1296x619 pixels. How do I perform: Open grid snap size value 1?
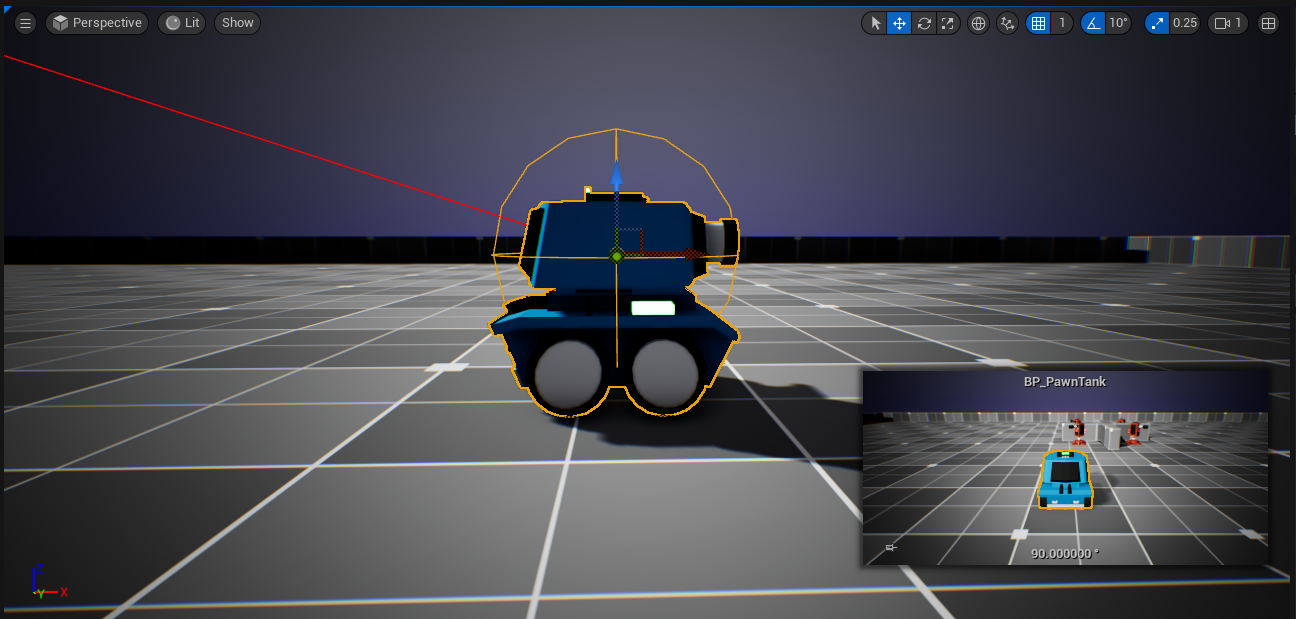click(x=1062, y=23)
